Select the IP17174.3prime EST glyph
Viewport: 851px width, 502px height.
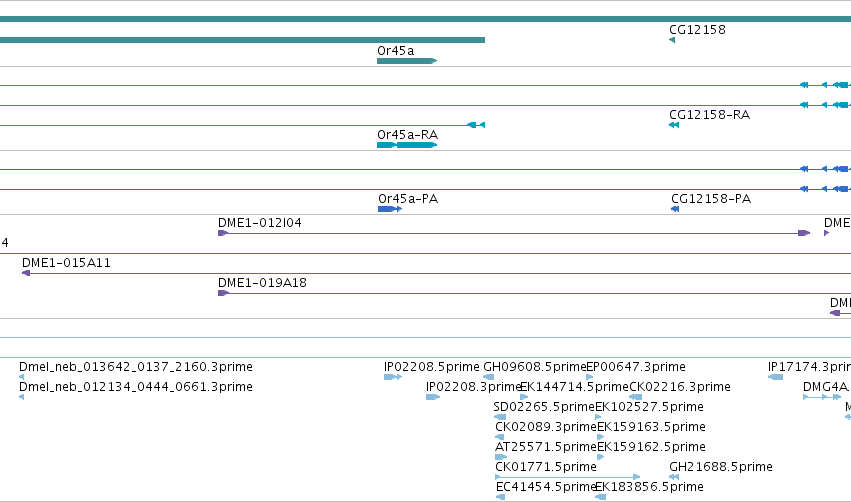pyautogui.click(x=776, y=377)
